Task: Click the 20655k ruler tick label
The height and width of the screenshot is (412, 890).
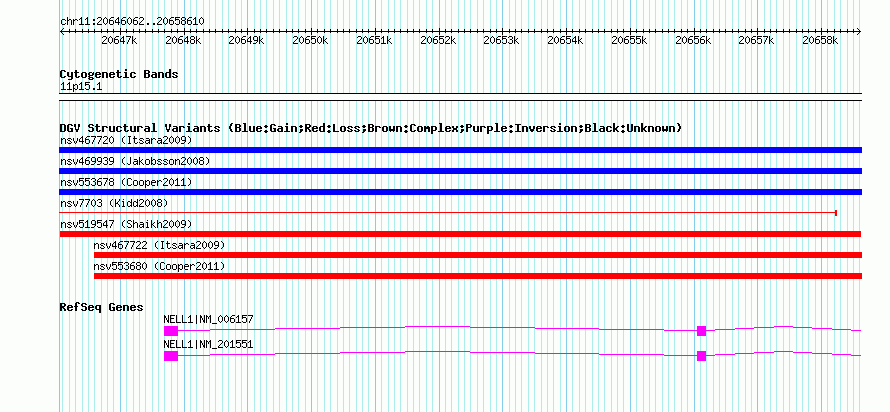Action: 629,41
